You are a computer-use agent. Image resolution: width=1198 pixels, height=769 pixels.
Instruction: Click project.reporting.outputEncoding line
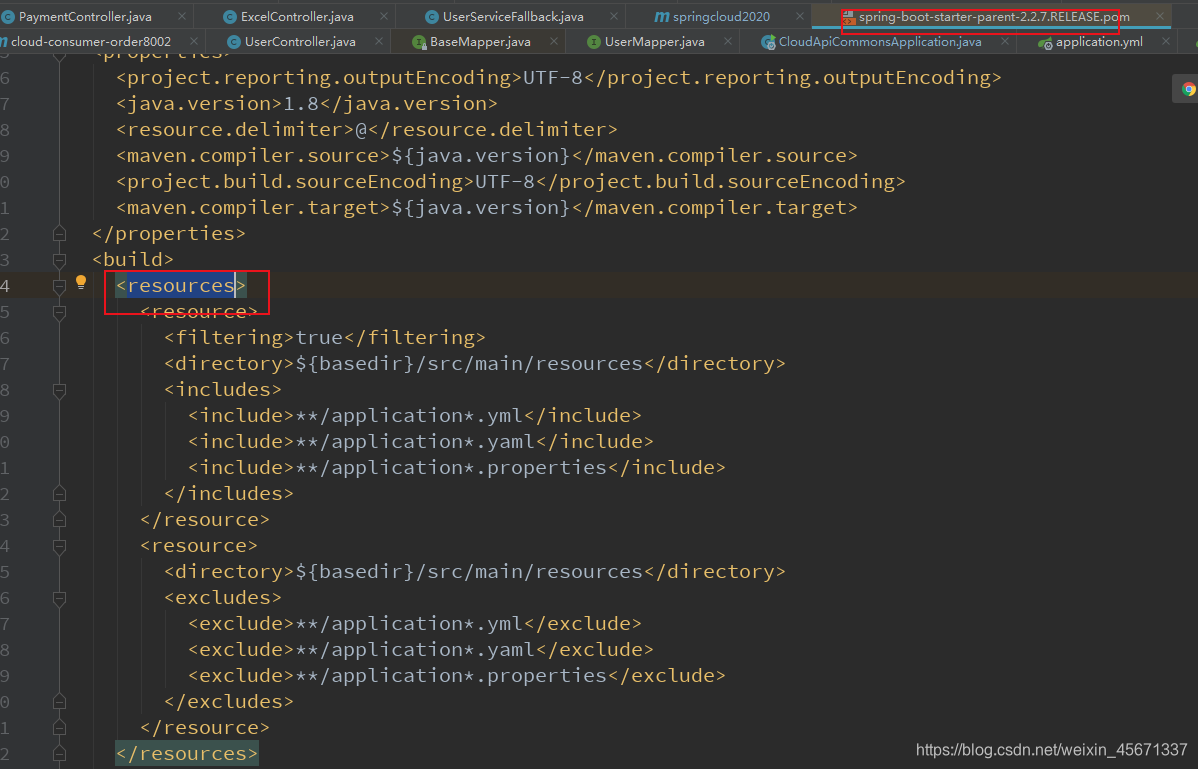[x=559, y=77]
